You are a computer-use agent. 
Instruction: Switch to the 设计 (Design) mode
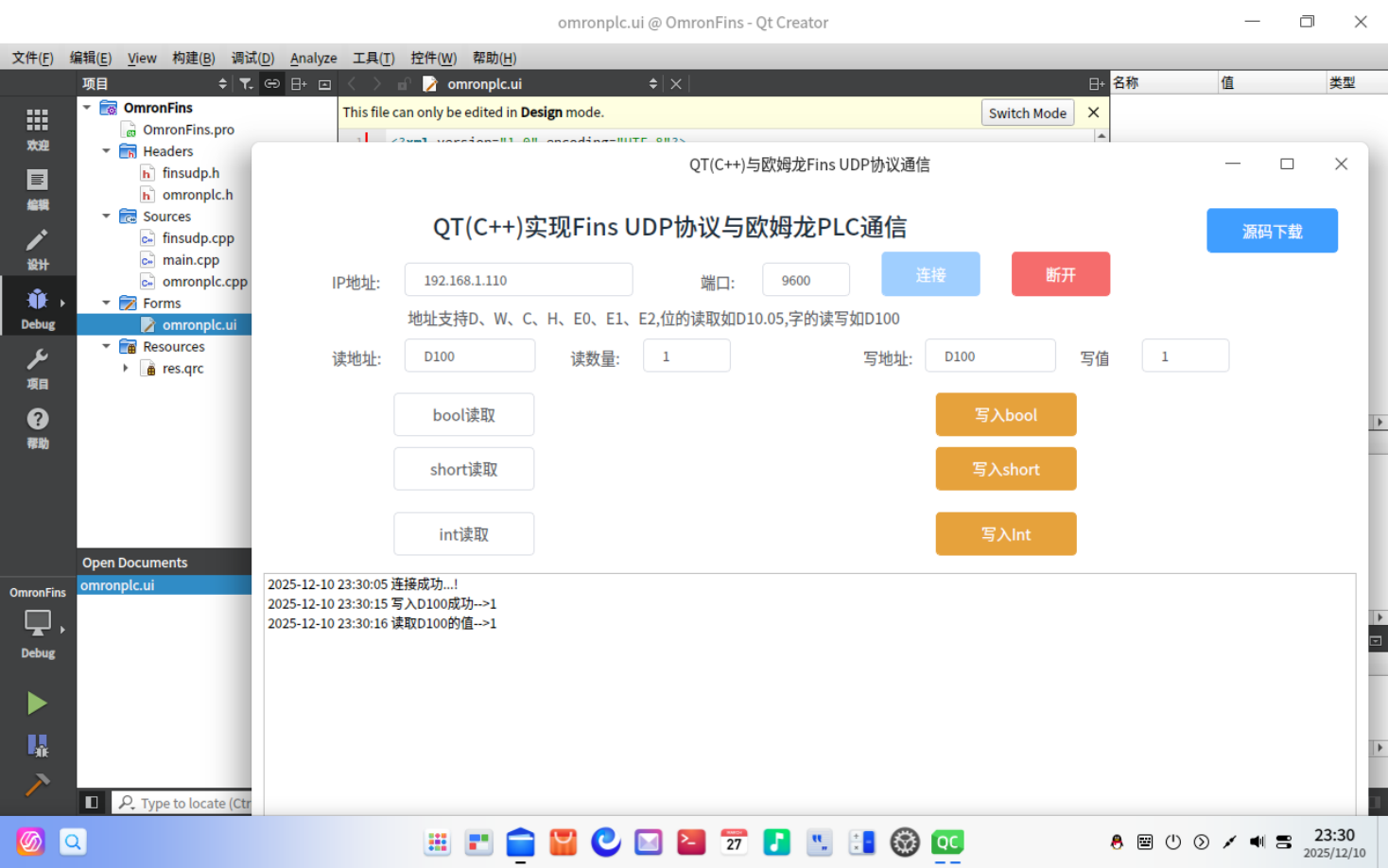coord(38,249)
